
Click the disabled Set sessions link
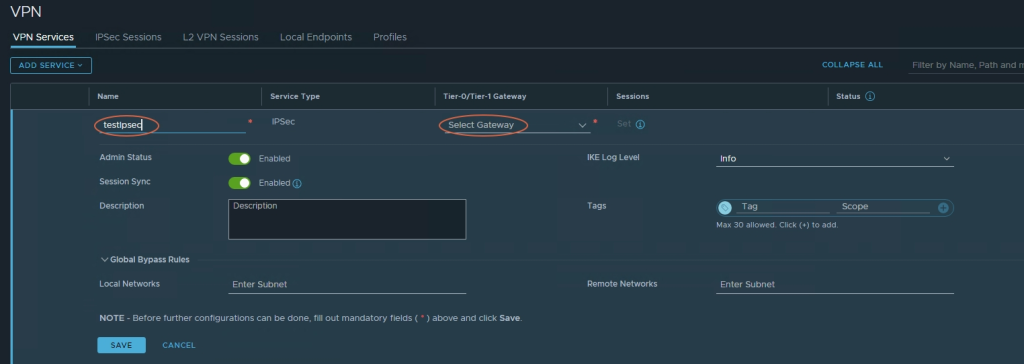pyautogui.click(x=624, y=124)
